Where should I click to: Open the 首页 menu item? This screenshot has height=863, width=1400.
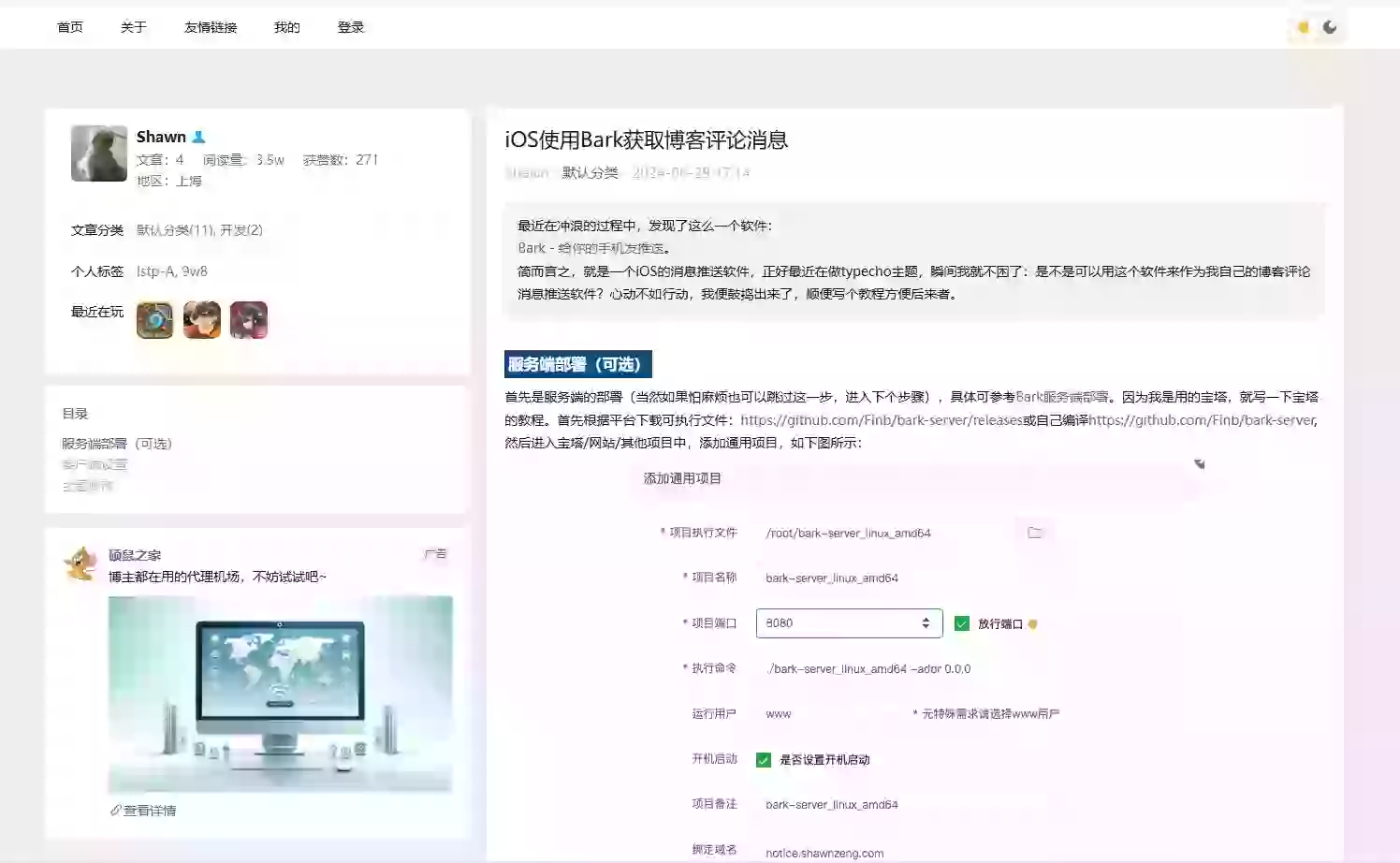(70, 27)
